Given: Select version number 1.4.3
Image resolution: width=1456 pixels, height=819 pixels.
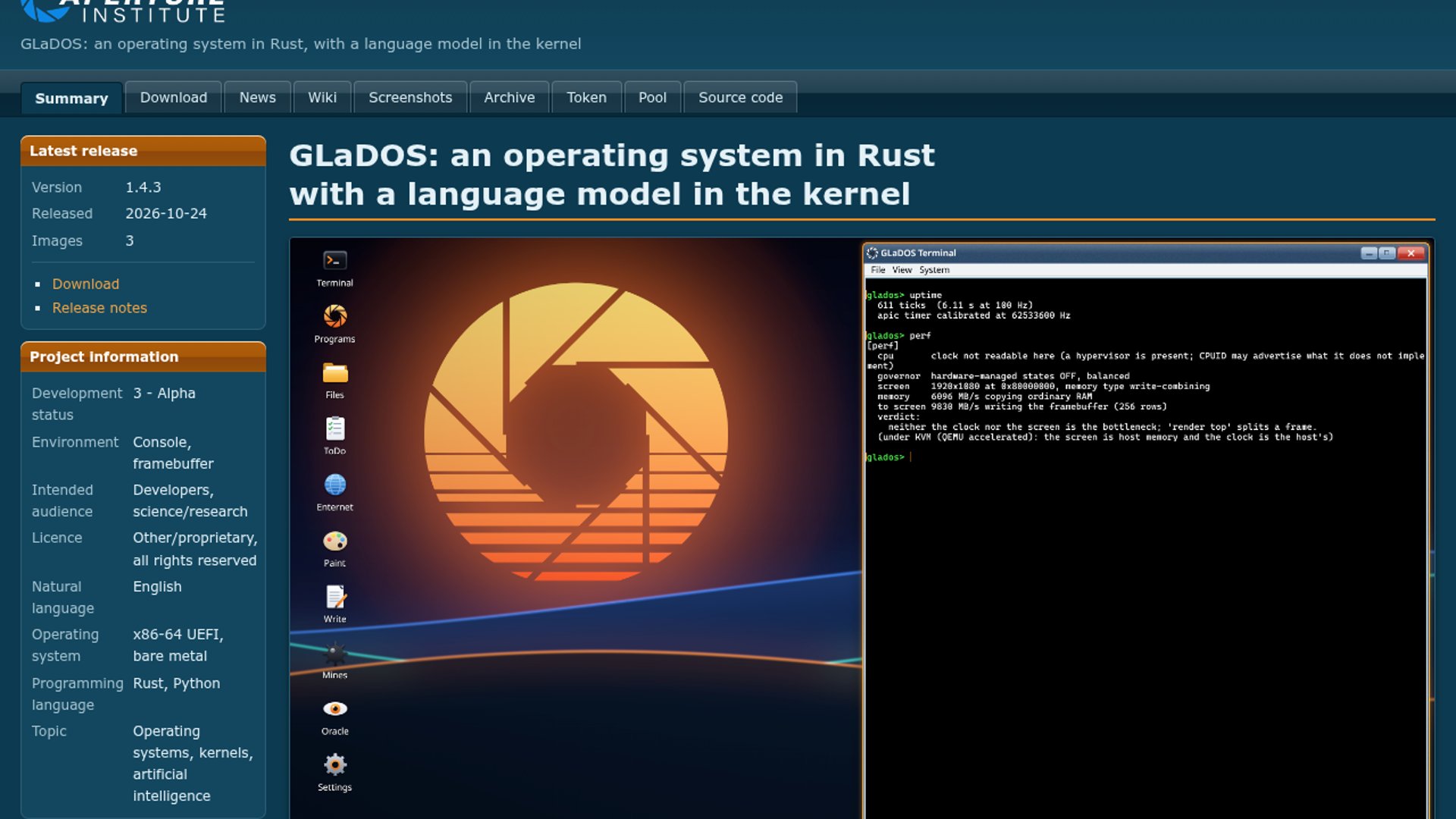Looking at the screenshot, I should pyautogui.click(x=143, y=187).
